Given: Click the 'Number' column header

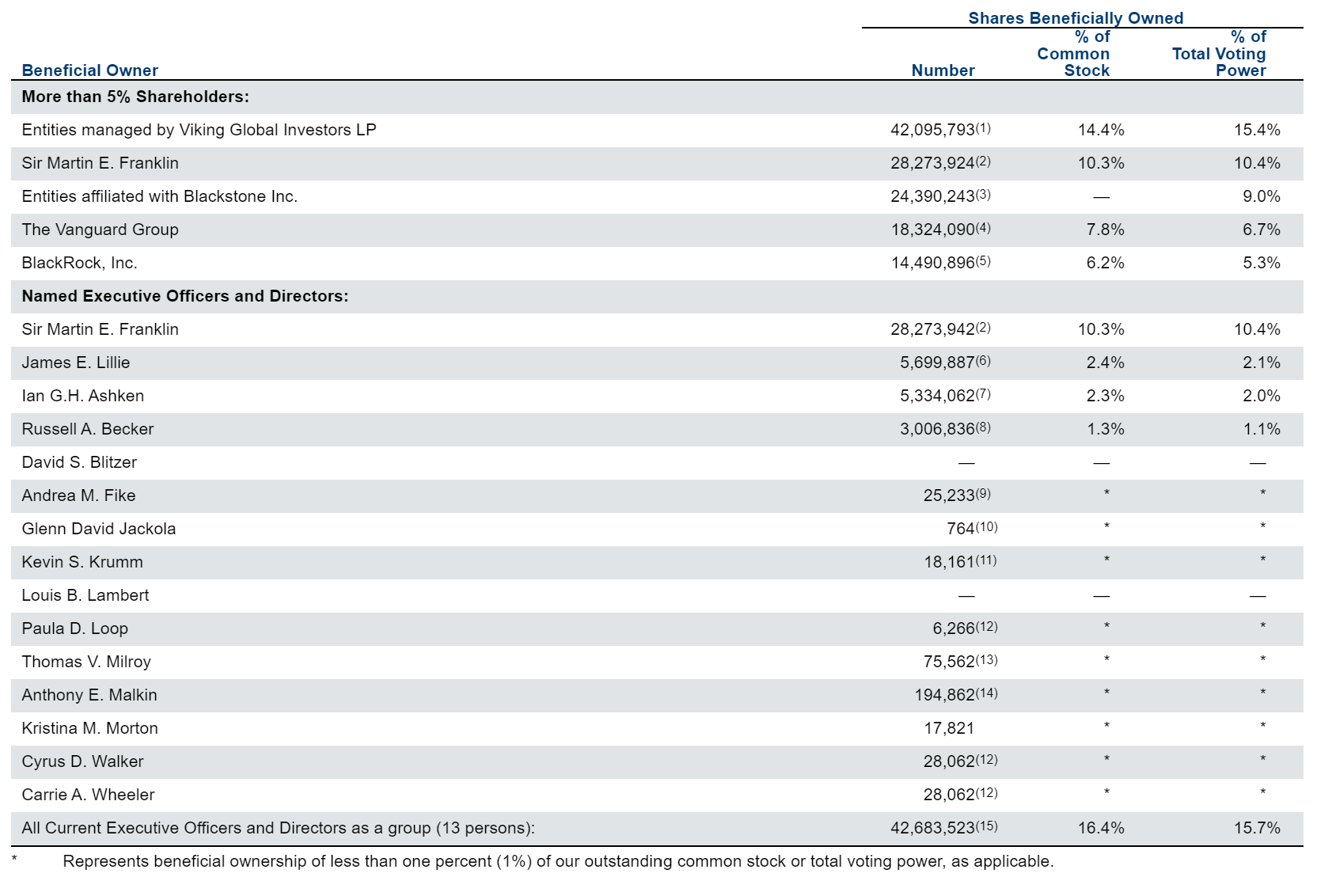Looking at the screenshot, I should (x=943, y=70).
